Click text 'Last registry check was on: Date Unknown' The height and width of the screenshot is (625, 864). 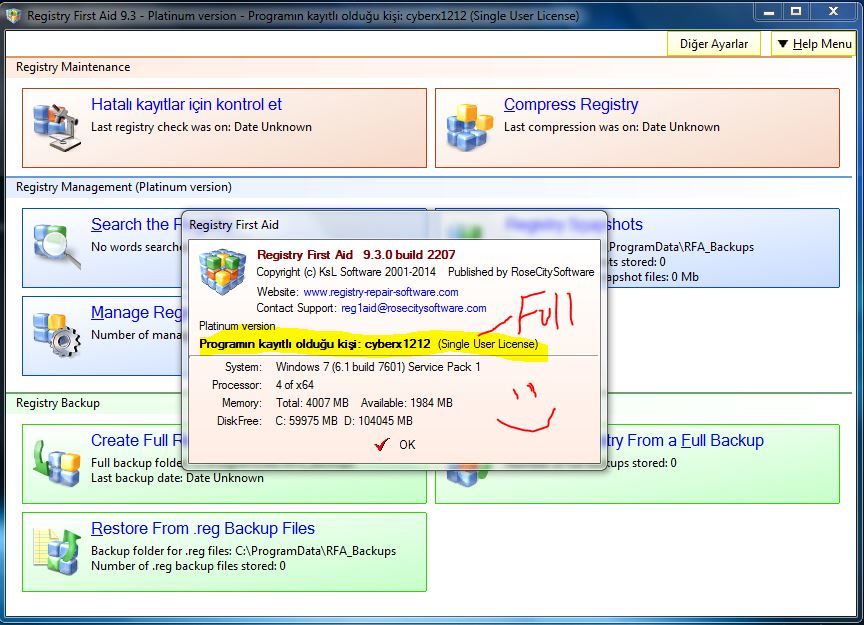point(201,127)
